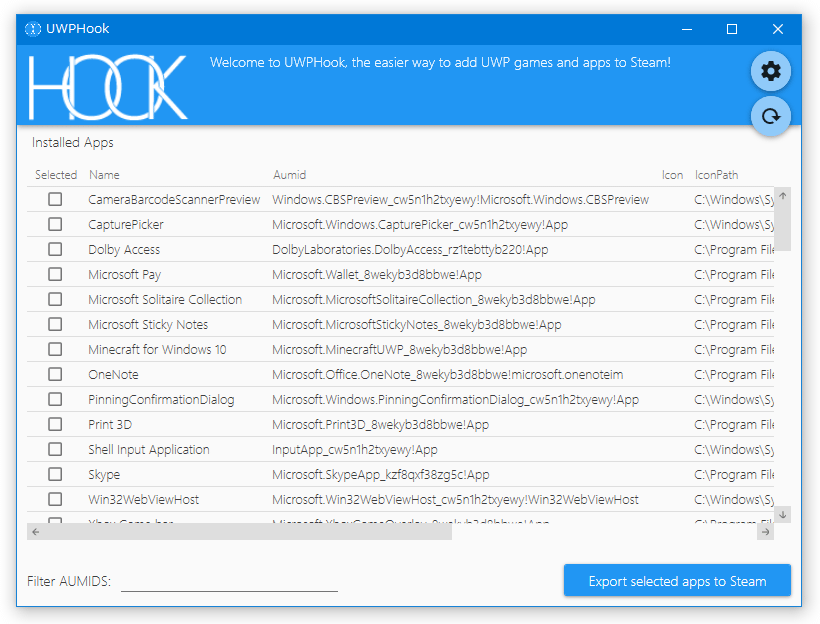Click the Selected column header

(x=56, y=175)
